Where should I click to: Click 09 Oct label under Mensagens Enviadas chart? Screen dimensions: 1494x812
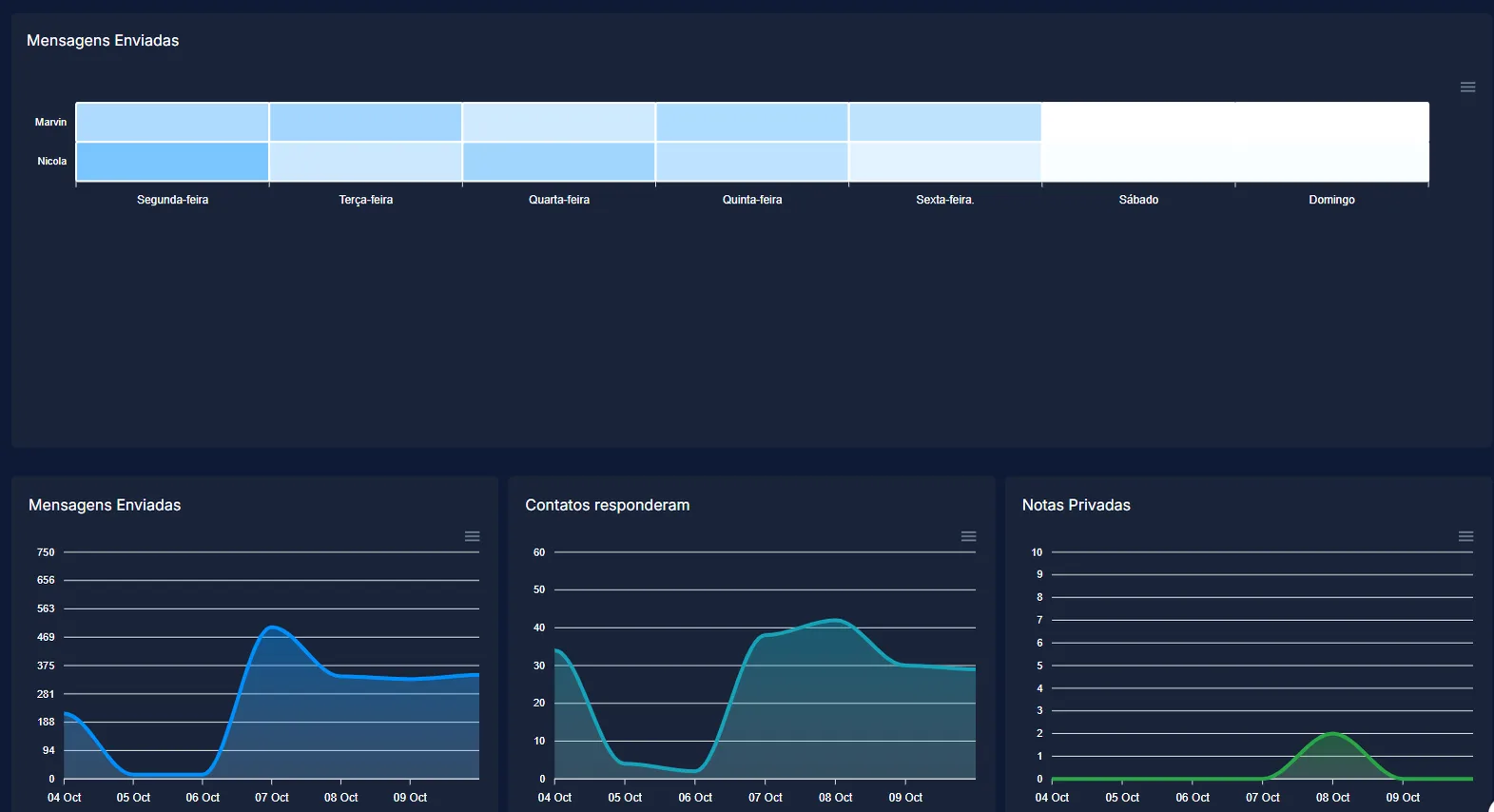coord(410,798)
